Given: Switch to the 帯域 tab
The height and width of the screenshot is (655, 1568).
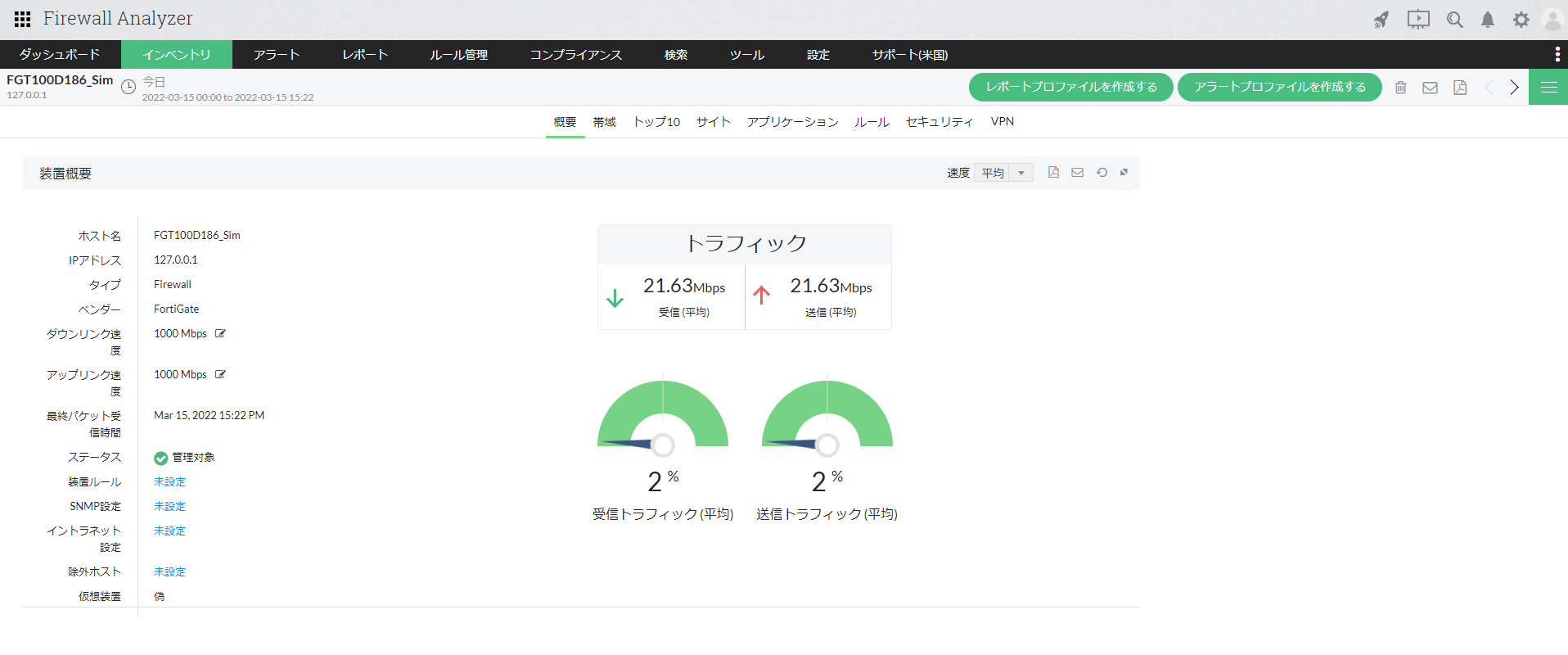Looking at the screenshot, I should [x=605, y=122].
